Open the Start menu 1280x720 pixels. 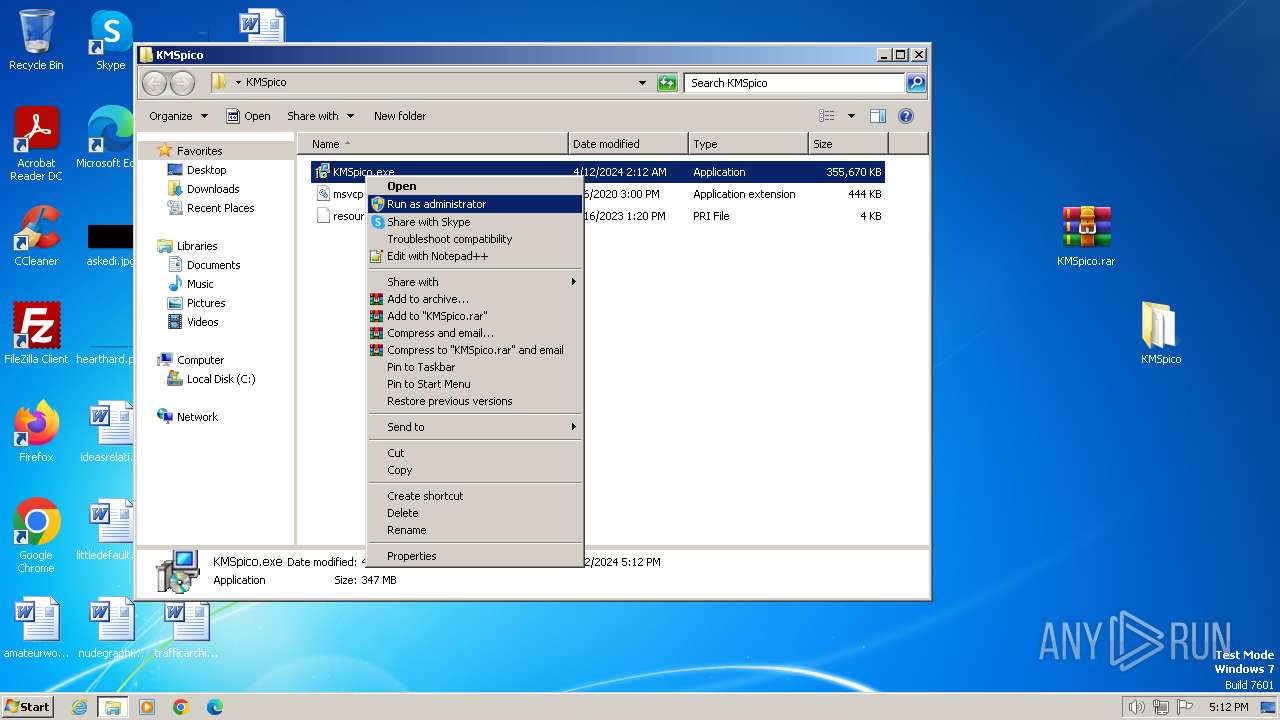pyautogui.click(x=28, y=707)
